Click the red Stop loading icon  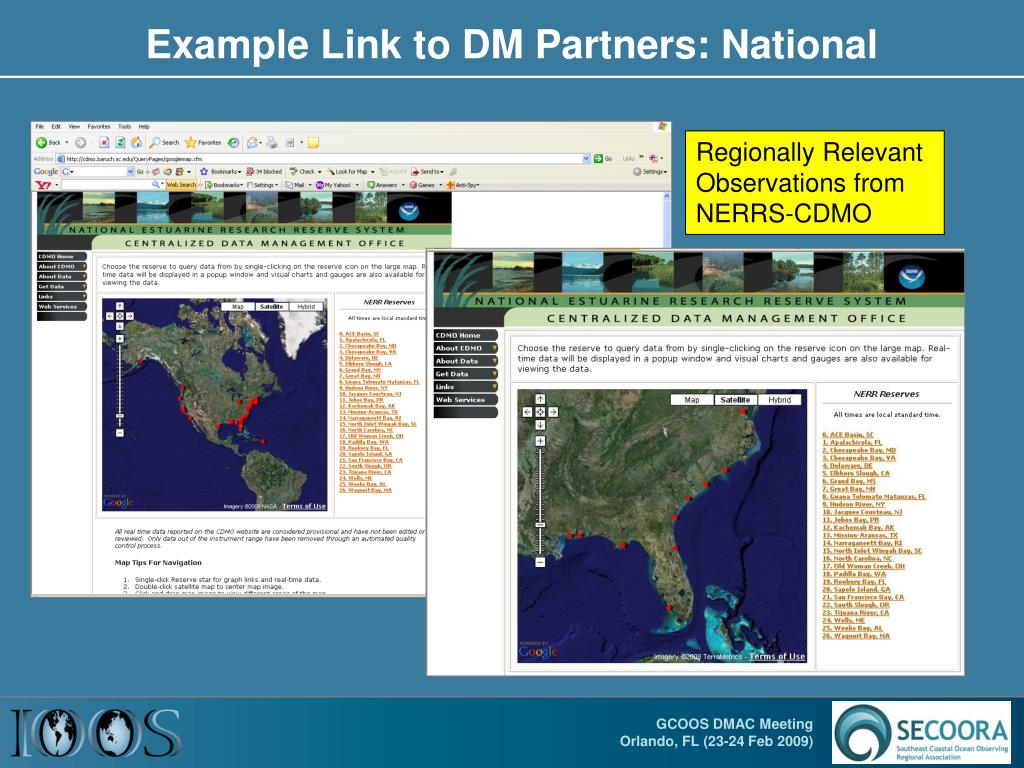coord(104,142)
